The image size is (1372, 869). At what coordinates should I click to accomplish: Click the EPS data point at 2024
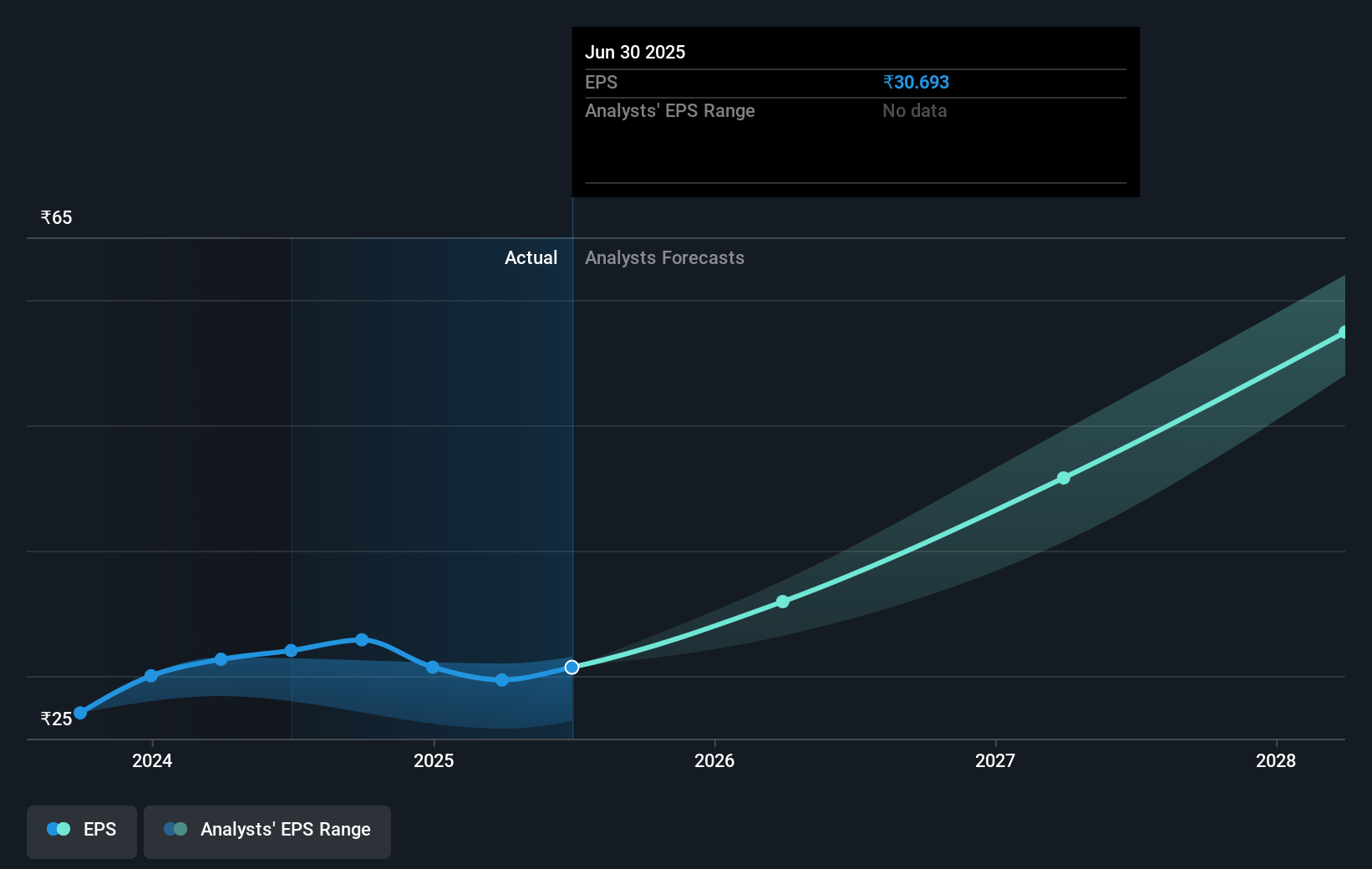151,676
